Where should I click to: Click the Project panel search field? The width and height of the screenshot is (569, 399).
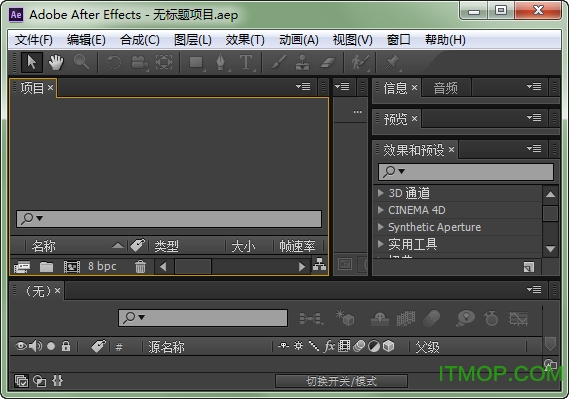click(x=169, y=219)
